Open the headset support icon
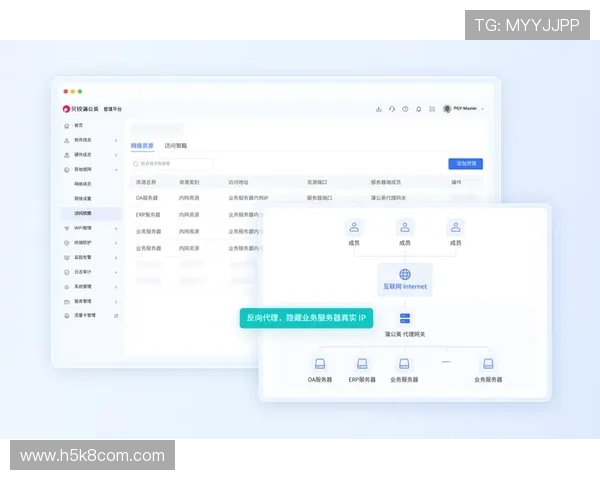The height and width of the screenshot is (480, 600). click(392, 108)
